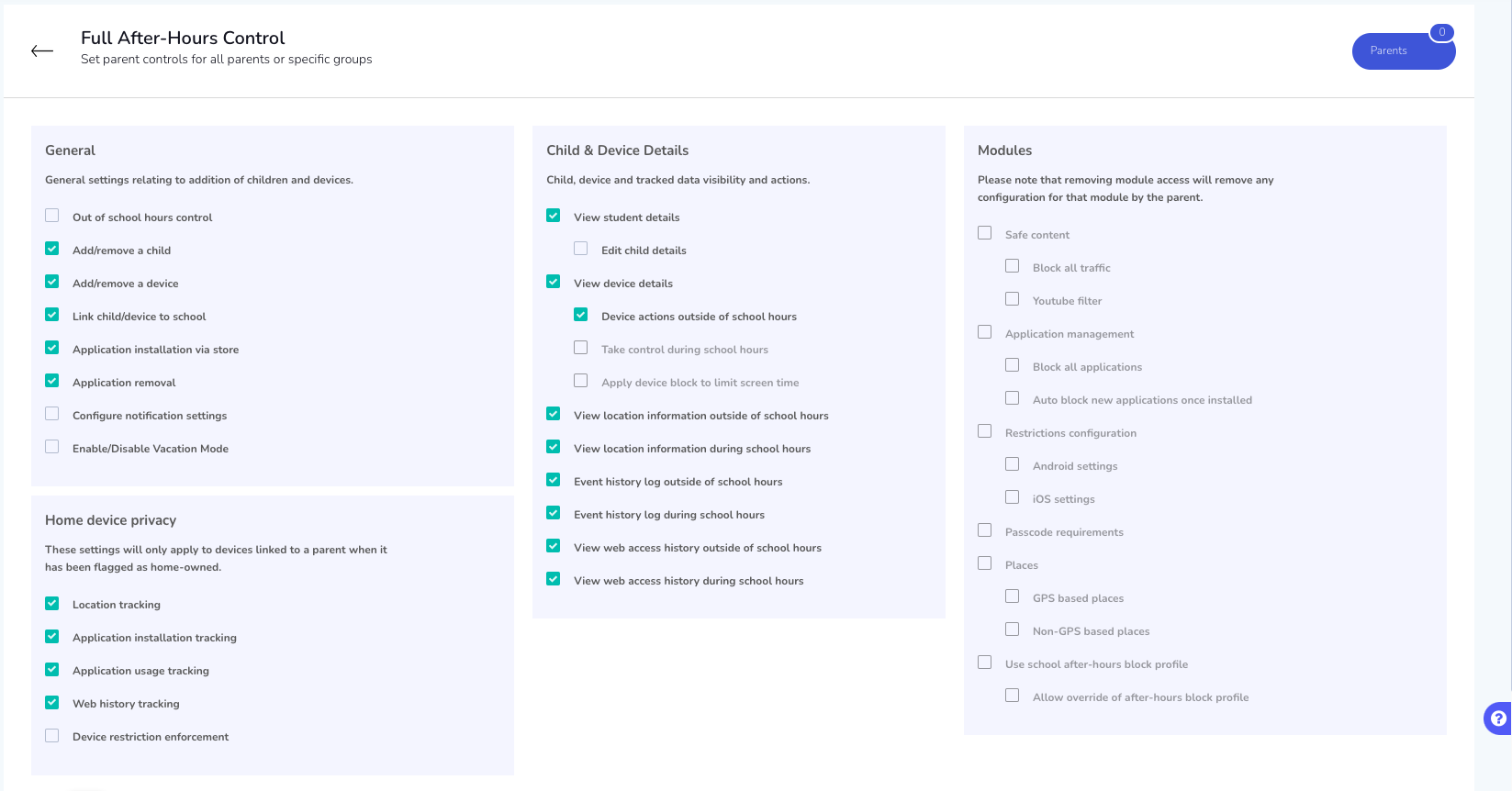Check Block all applications

(x=1013, y=365)
